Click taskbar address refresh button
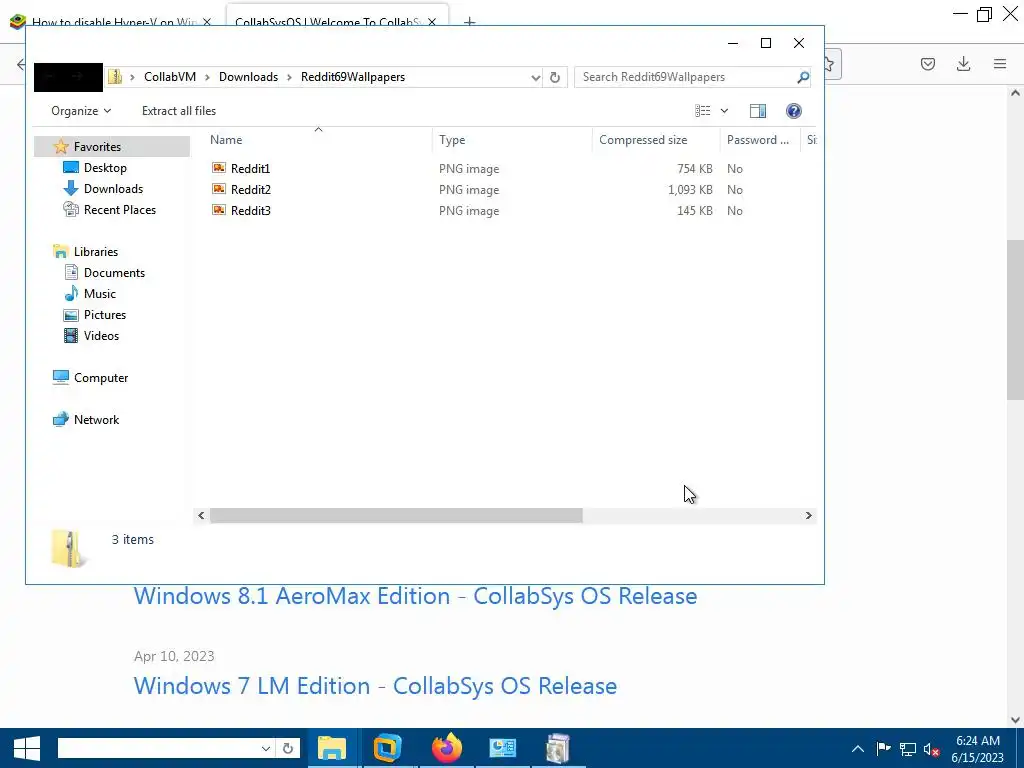This screenshot has width=1024, height=768. pos(288,748)
